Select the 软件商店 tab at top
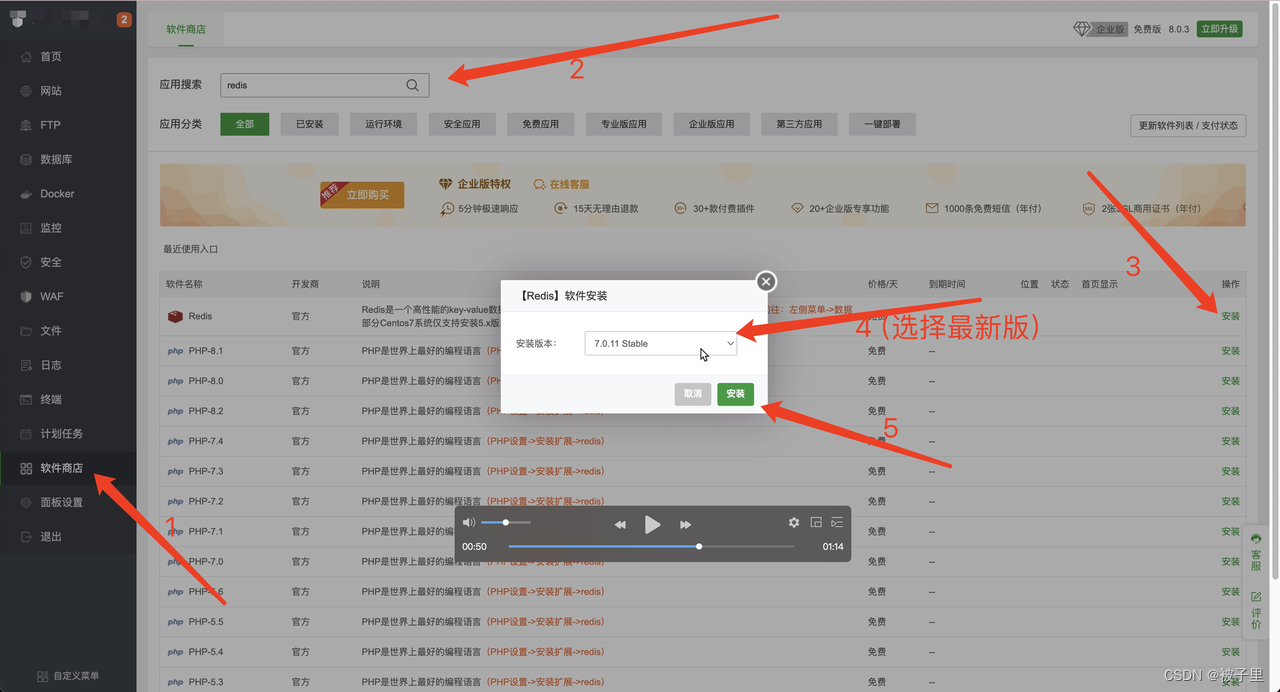Screen dimensions: 1280x692 (x=186, y=30)
